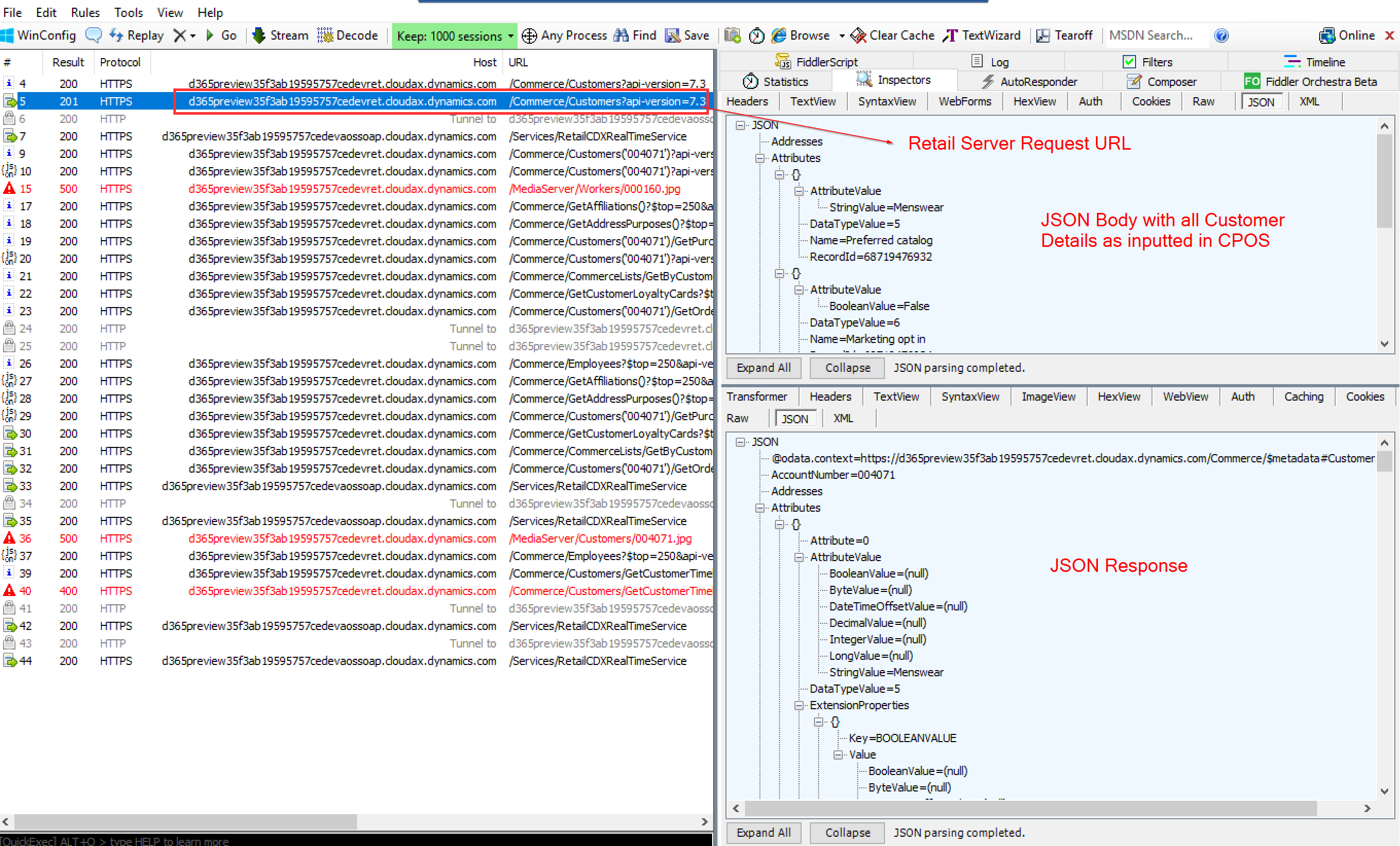Screen dimensions: 1400x846
Task: Collapse the response Value node
Action: point(838,754)
